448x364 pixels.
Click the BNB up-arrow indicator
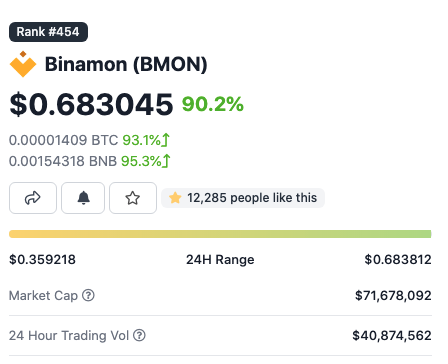pos(166,161)
